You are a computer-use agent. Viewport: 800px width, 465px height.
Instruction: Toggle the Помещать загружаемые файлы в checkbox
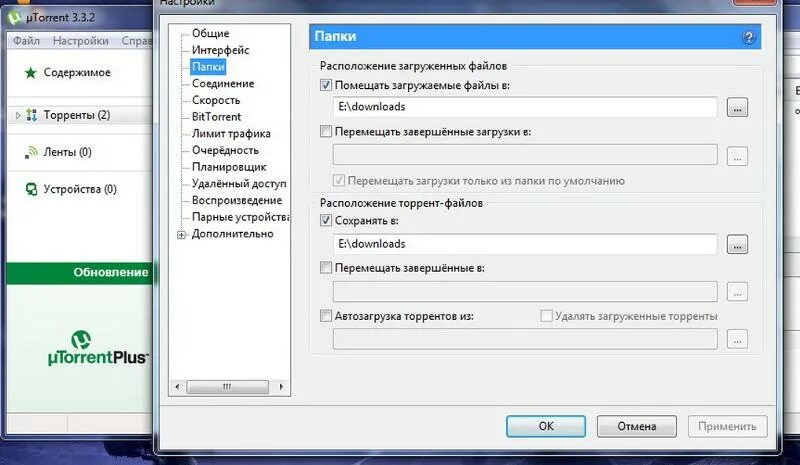pyautogui.click(x=326, y=85)
